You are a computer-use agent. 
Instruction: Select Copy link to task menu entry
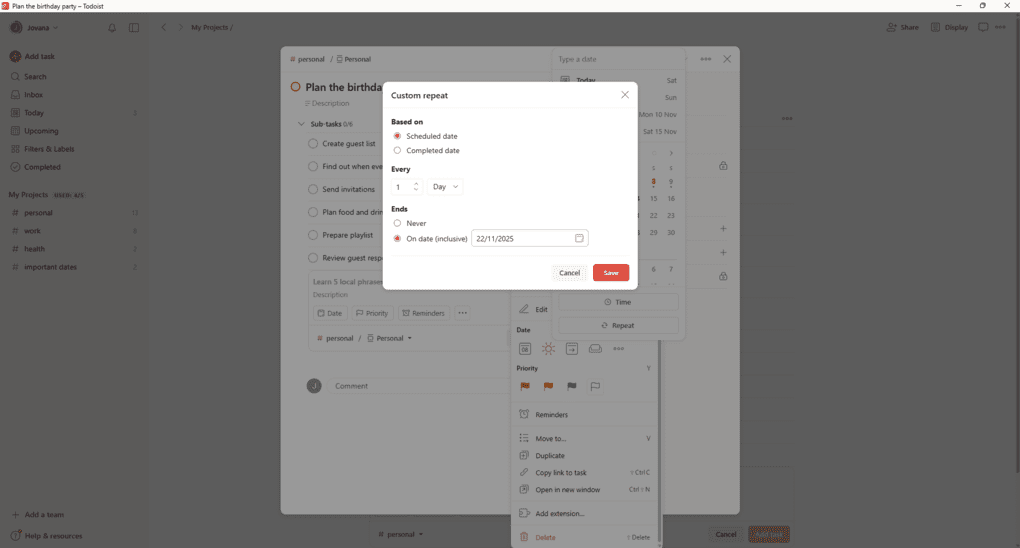pos(585,473)
